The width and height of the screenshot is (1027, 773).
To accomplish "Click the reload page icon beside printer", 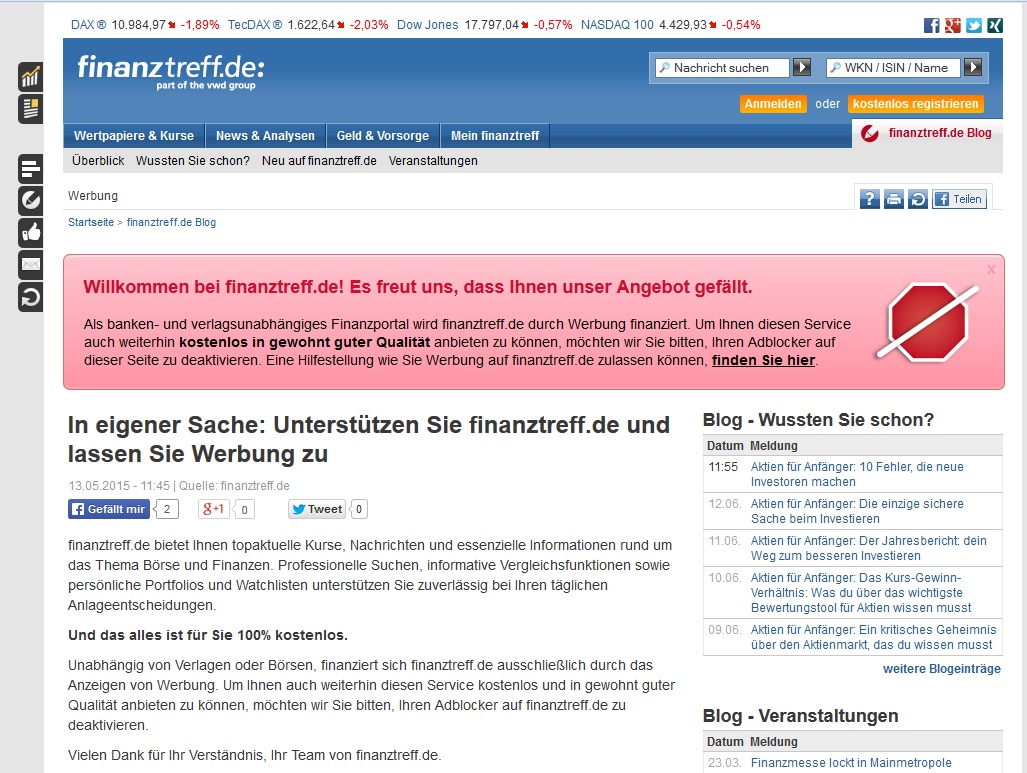I will pos(918,199).
